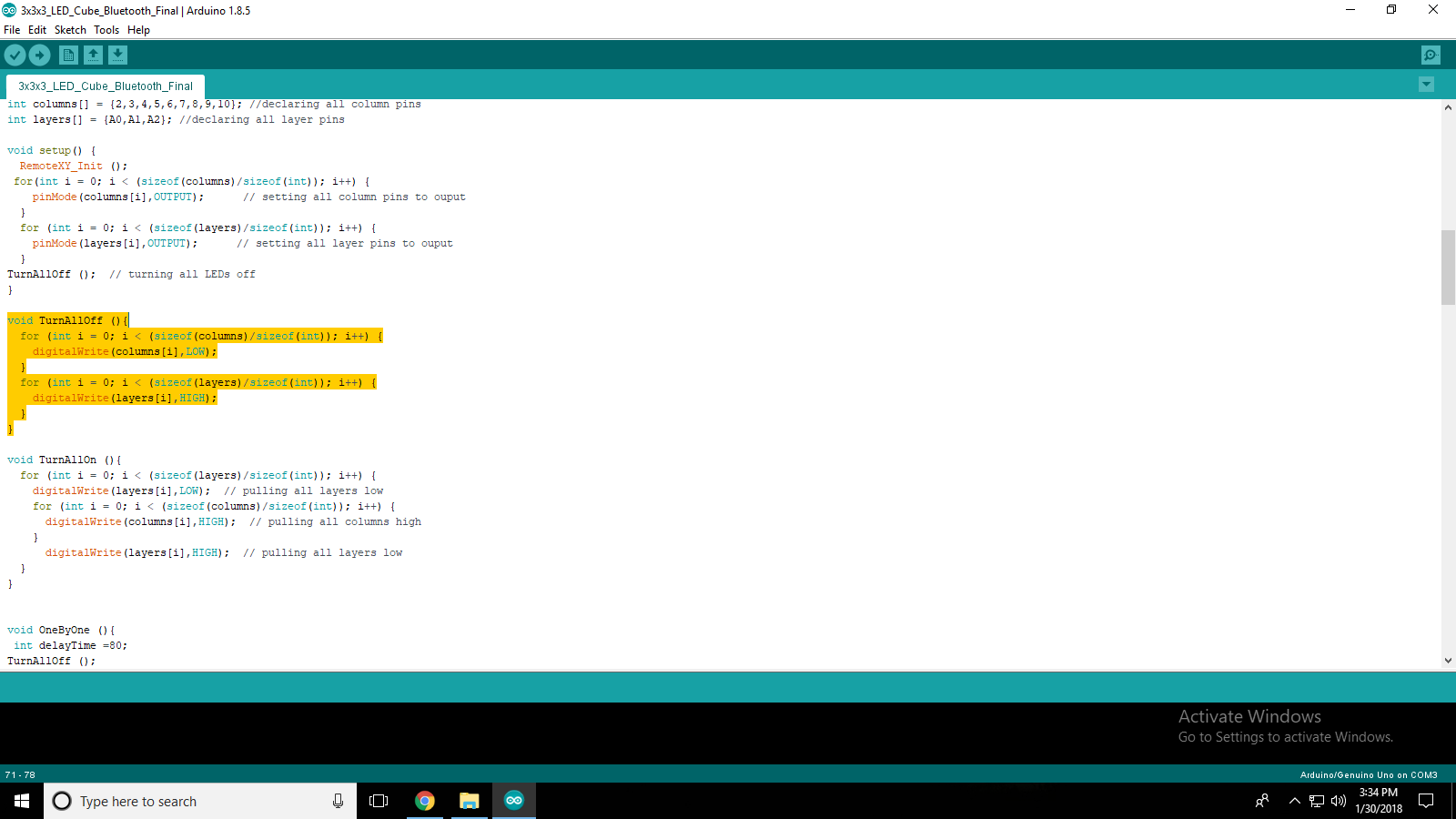The image size is (1456, 819).
Task: Click the 'void setup() {' line
Action: [52, 151]
